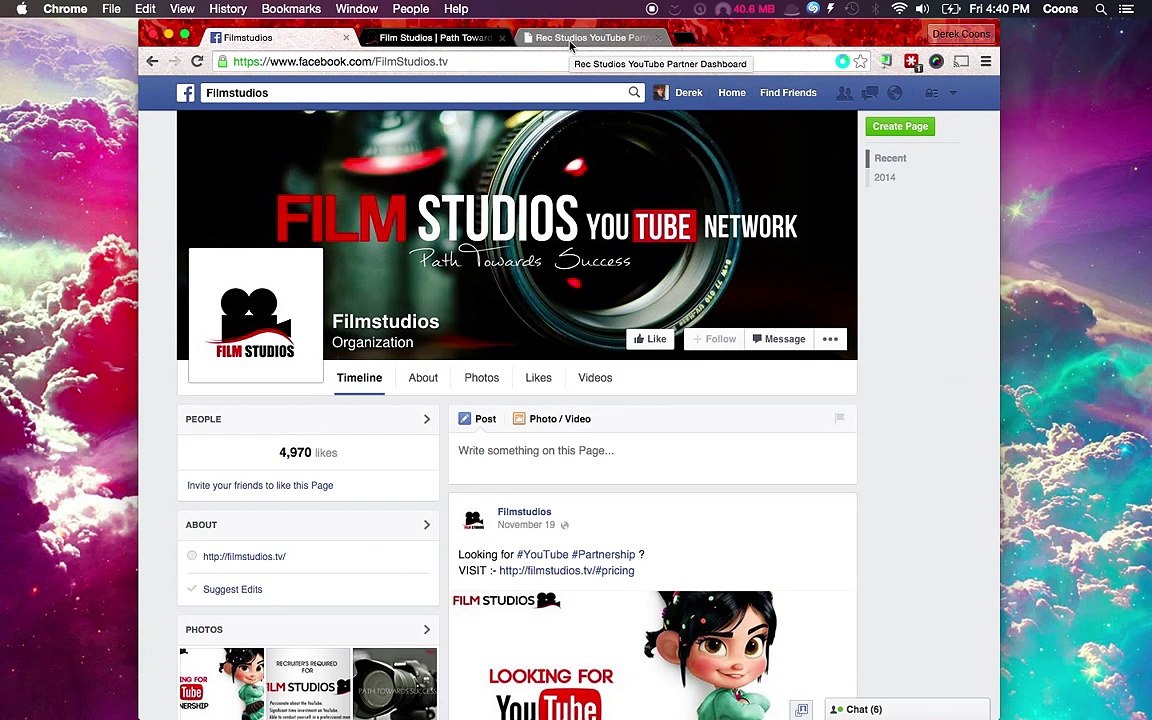Expand the ABOUT section chevron

(427, 525)
